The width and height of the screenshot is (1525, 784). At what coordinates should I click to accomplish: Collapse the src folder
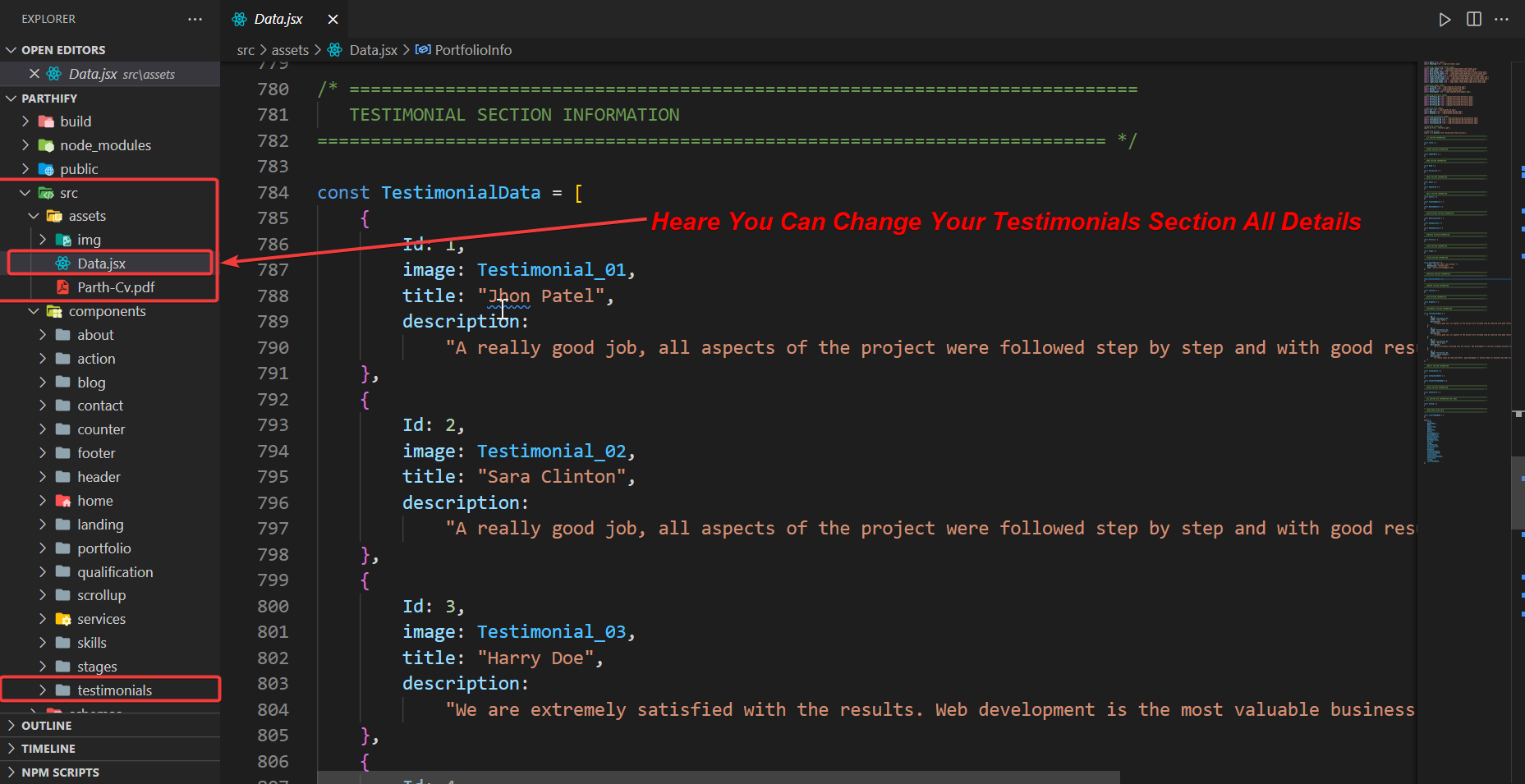coord(68,193)
